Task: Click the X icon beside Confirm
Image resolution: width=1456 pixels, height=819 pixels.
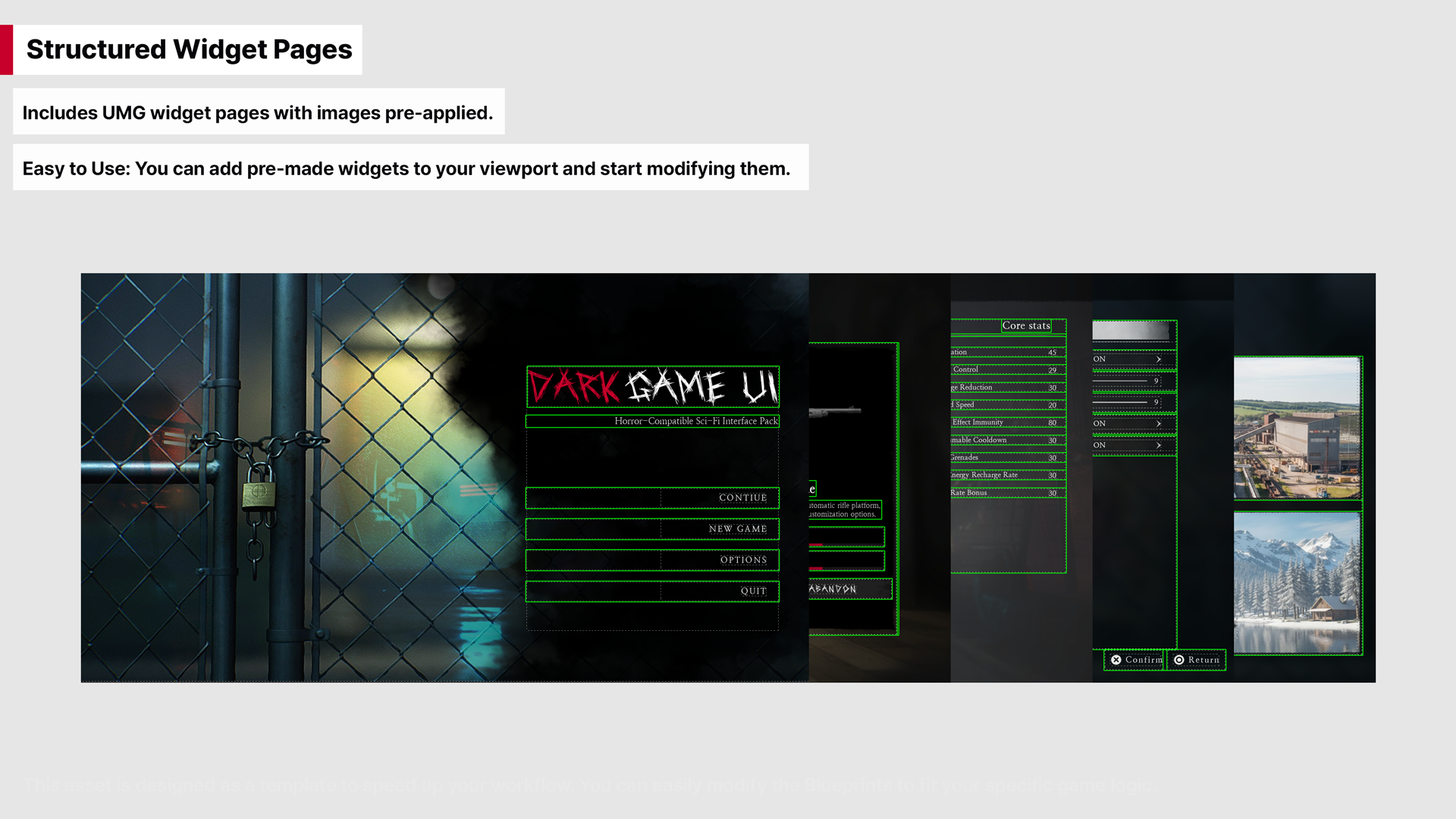Action: (x=1116, y=660)
